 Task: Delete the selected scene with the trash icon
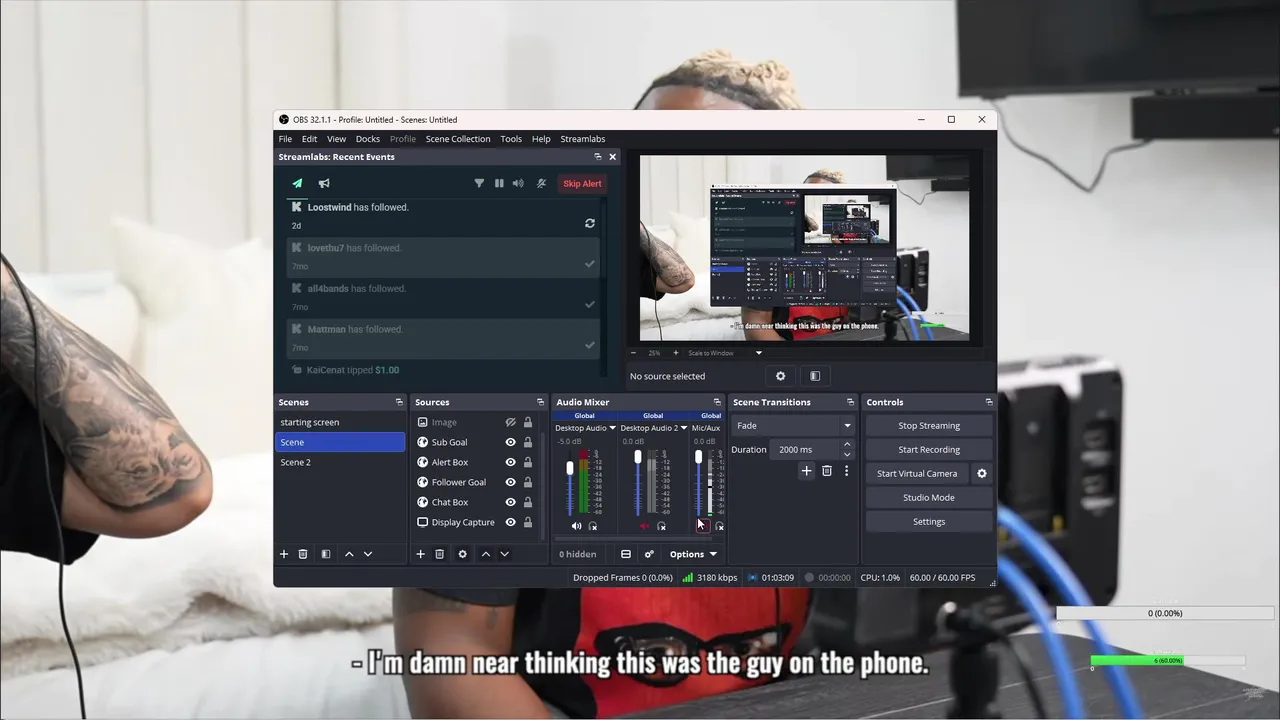303,554
